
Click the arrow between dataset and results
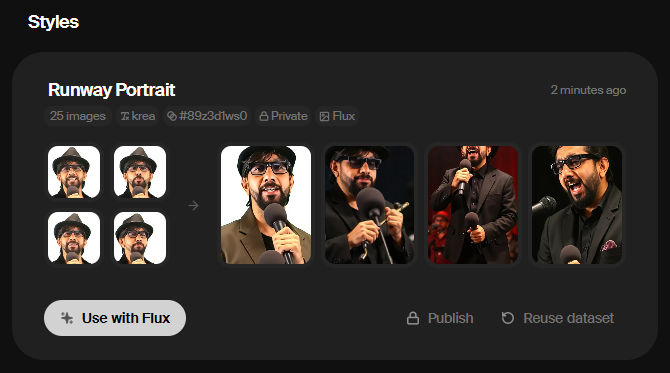pyautogui.click(x=194, y=206)
